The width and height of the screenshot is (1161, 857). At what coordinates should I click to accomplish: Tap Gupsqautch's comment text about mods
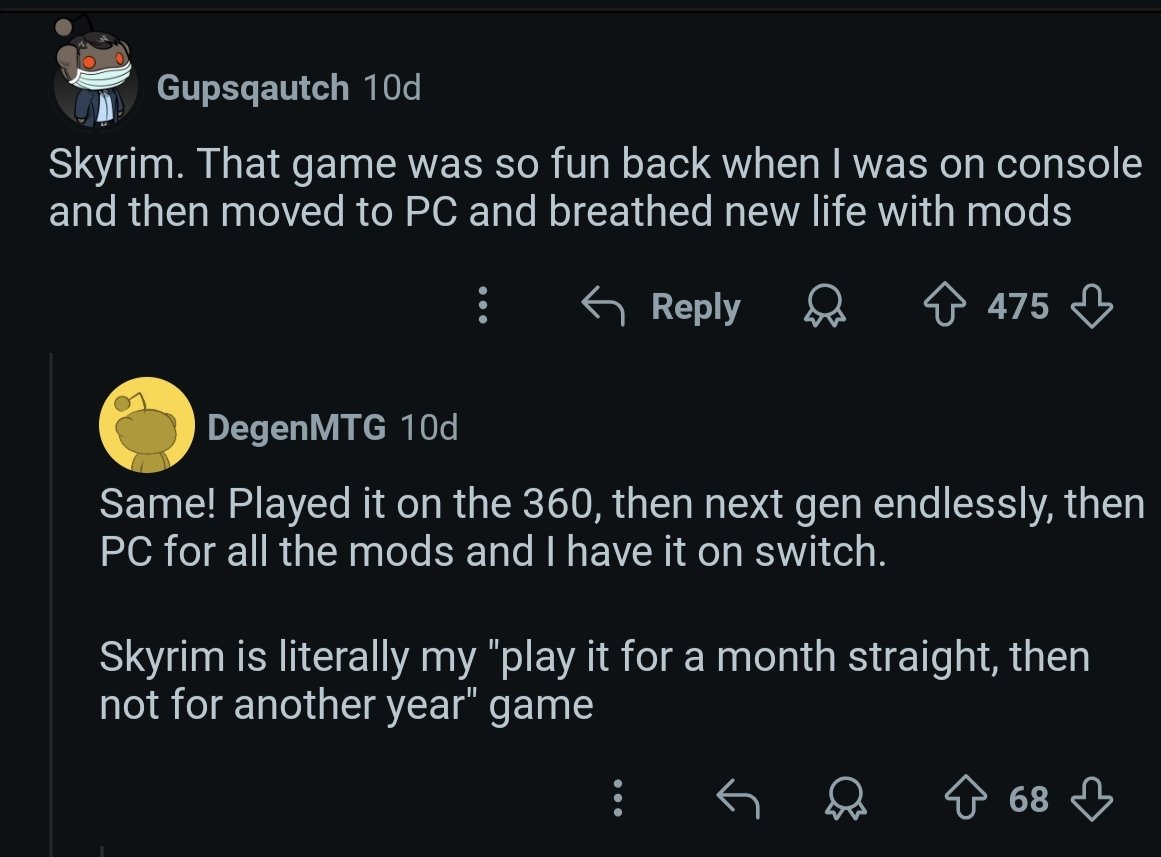(x=594, y=188)
